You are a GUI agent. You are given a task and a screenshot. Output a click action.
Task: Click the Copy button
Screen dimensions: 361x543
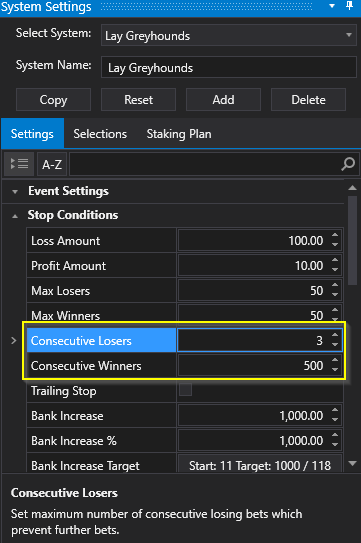coord(53,100)
